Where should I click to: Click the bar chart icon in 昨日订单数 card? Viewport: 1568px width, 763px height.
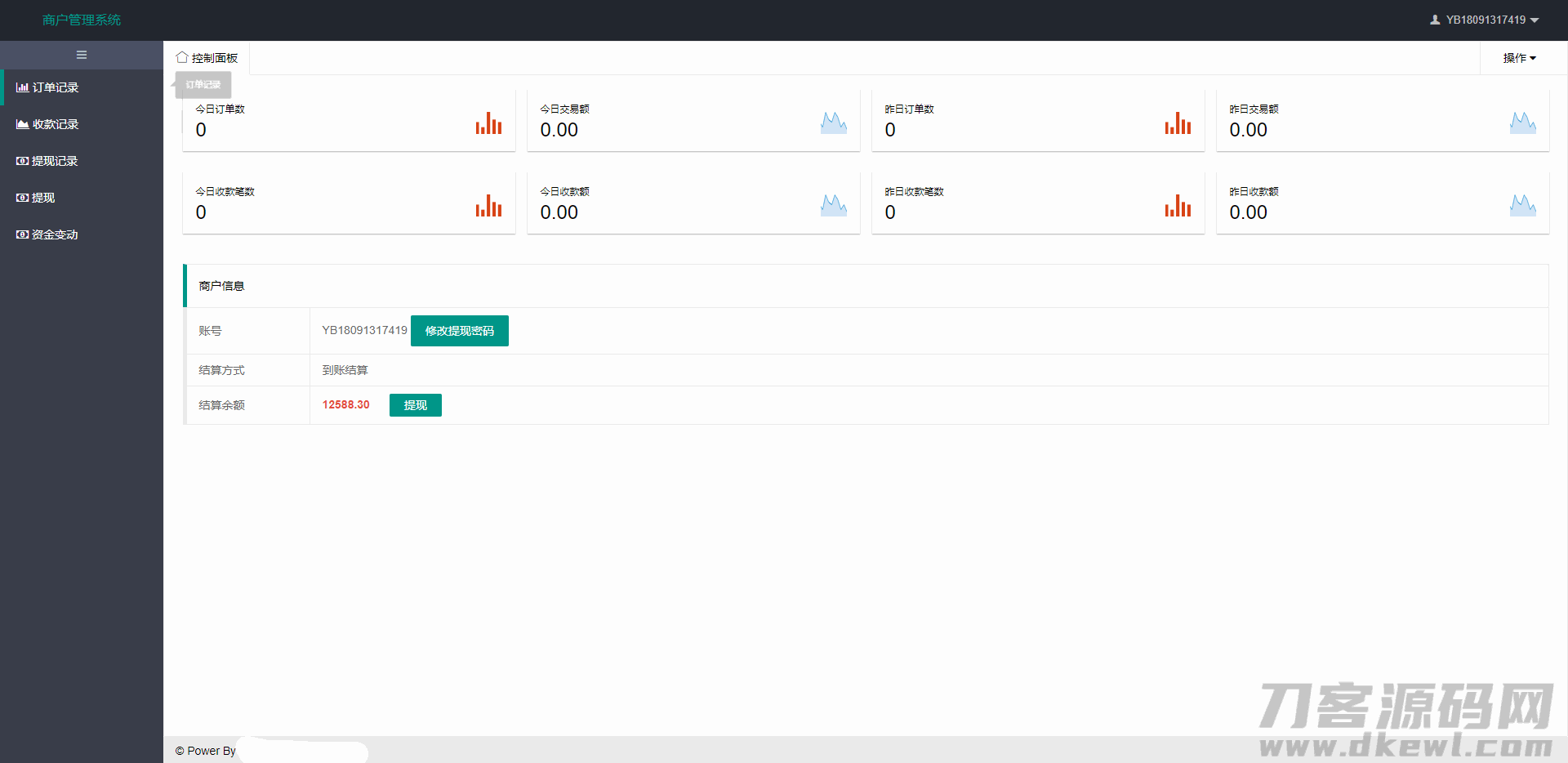pyautogui.click(x=1178, y=123)
